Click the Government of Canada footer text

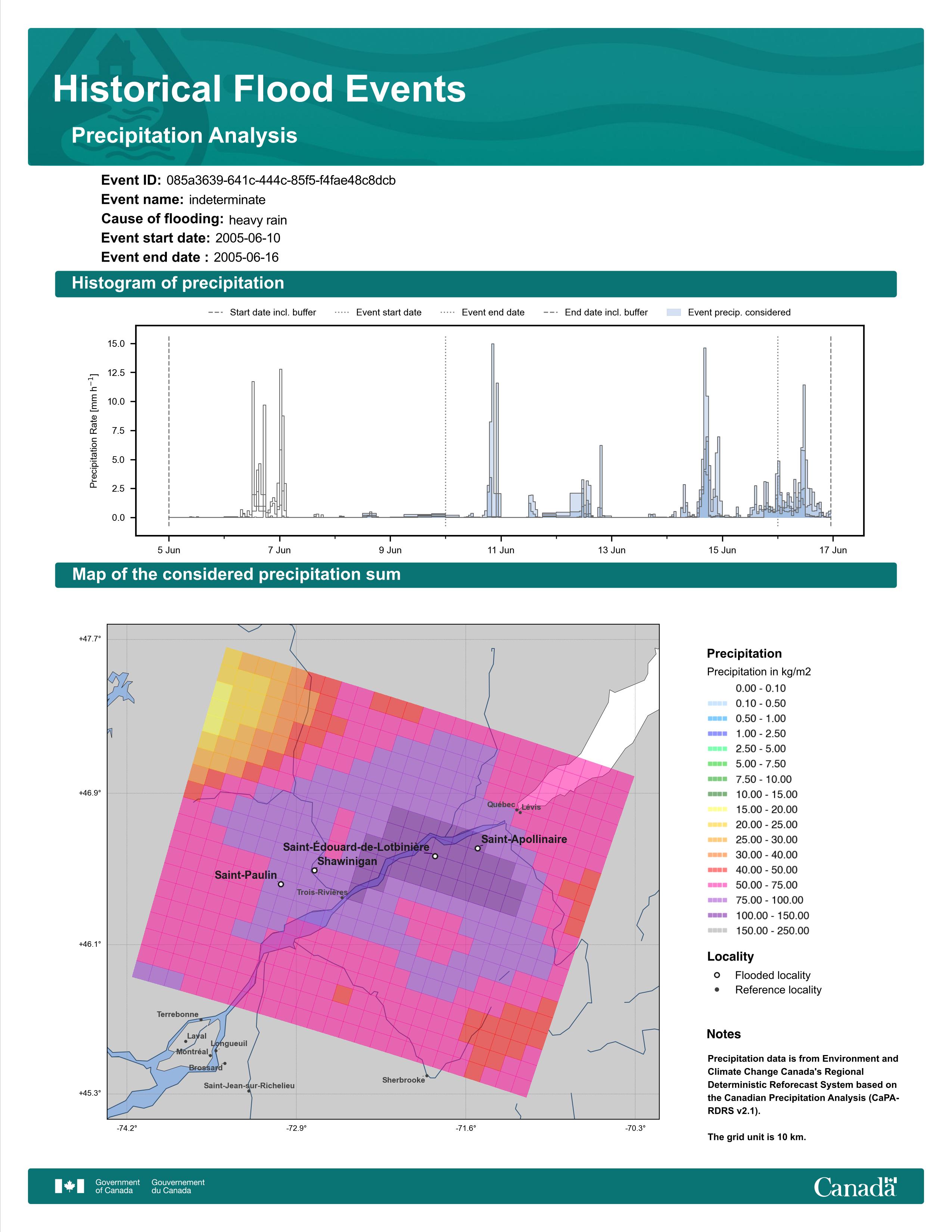pos(117,1186)
